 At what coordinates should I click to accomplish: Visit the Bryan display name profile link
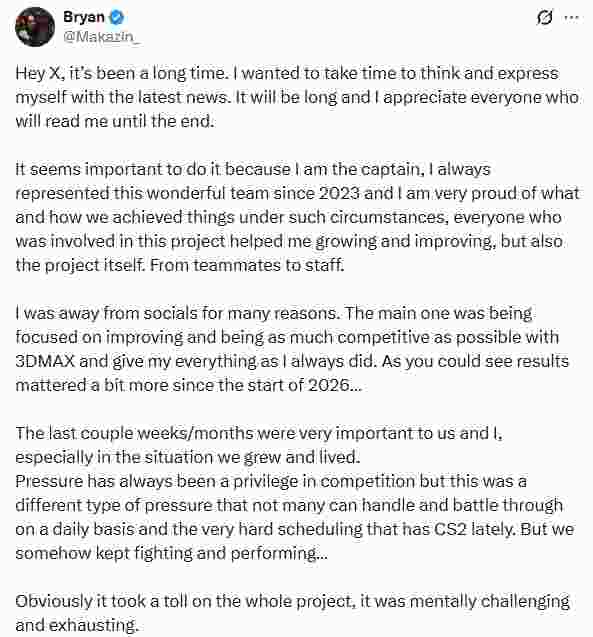click(x=84, y=17)
